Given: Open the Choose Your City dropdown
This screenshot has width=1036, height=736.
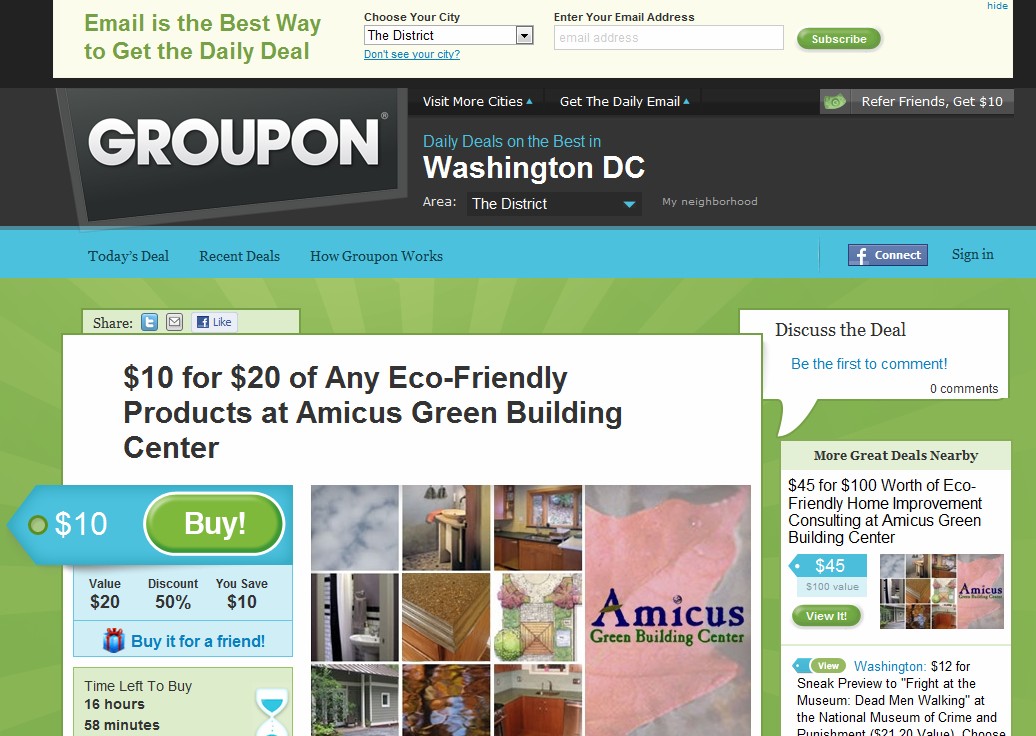Looking at the screenshot, I should coord(449,35).
